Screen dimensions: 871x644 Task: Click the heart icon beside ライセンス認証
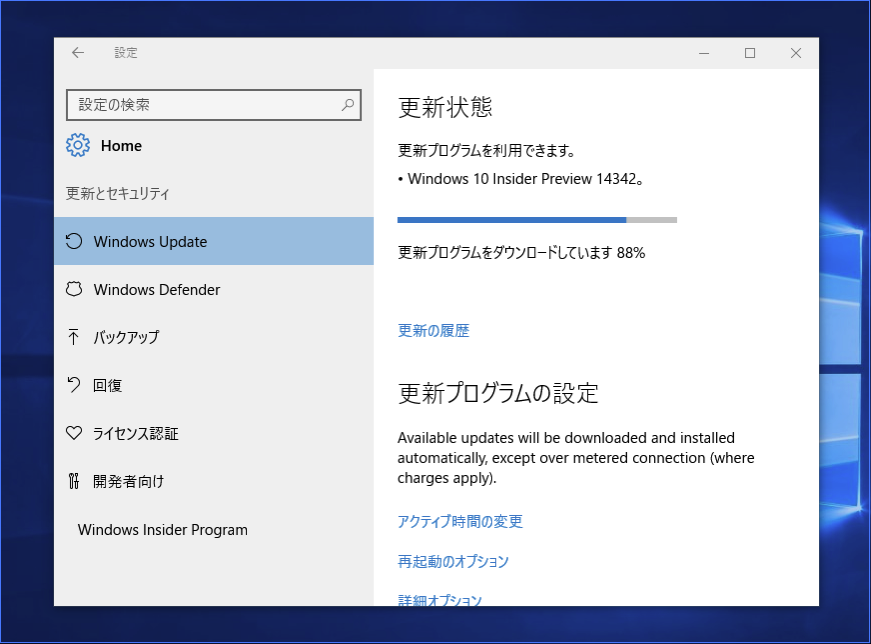(74, 433)
